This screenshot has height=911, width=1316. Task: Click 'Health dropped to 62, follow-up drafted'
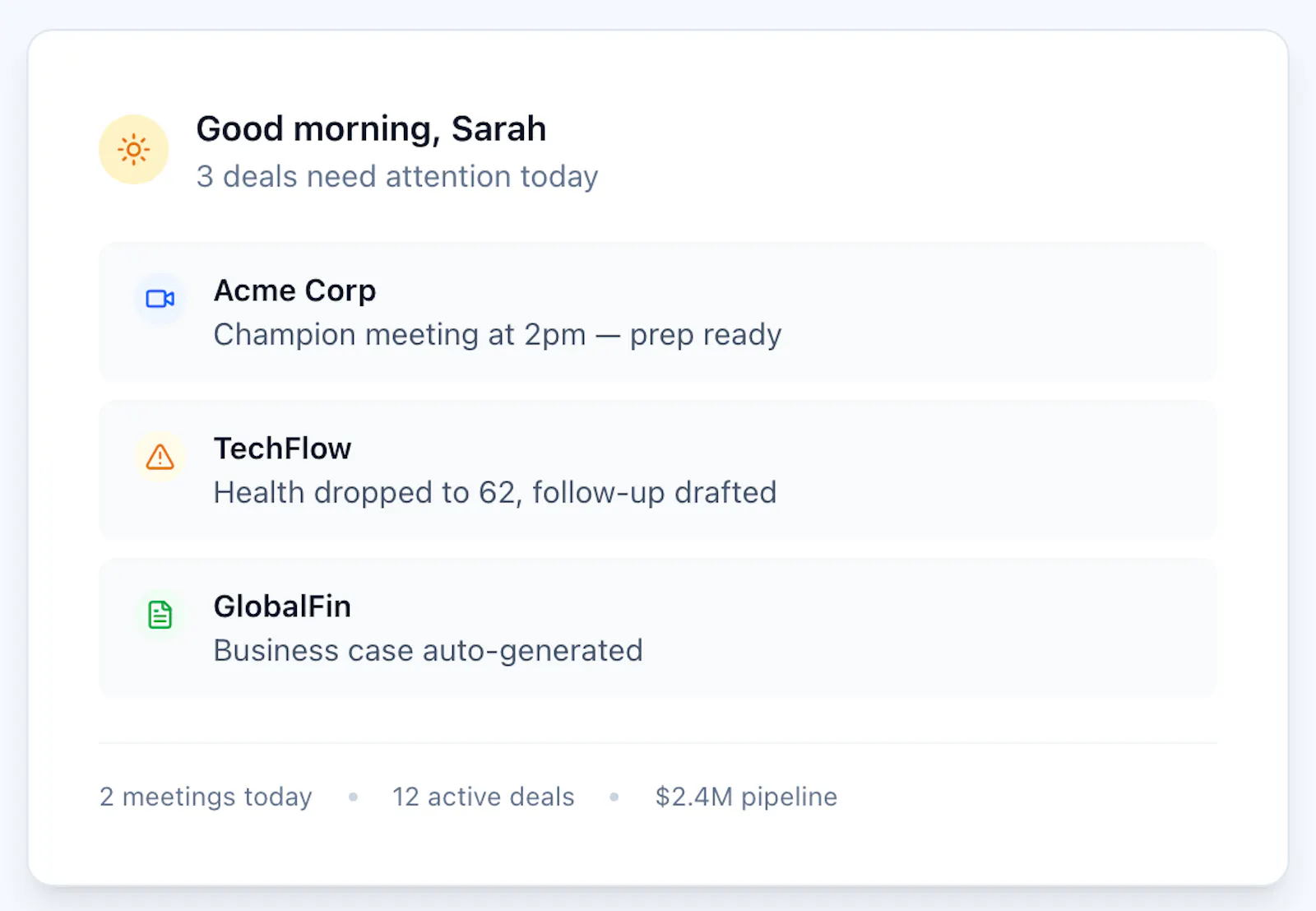(495, 493)
